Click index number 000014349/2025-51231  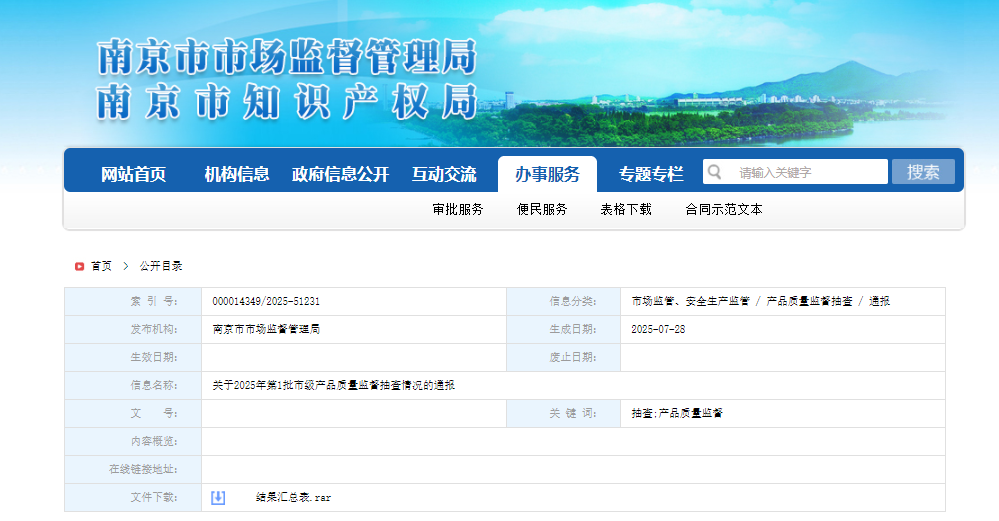(x=266, y=301)
